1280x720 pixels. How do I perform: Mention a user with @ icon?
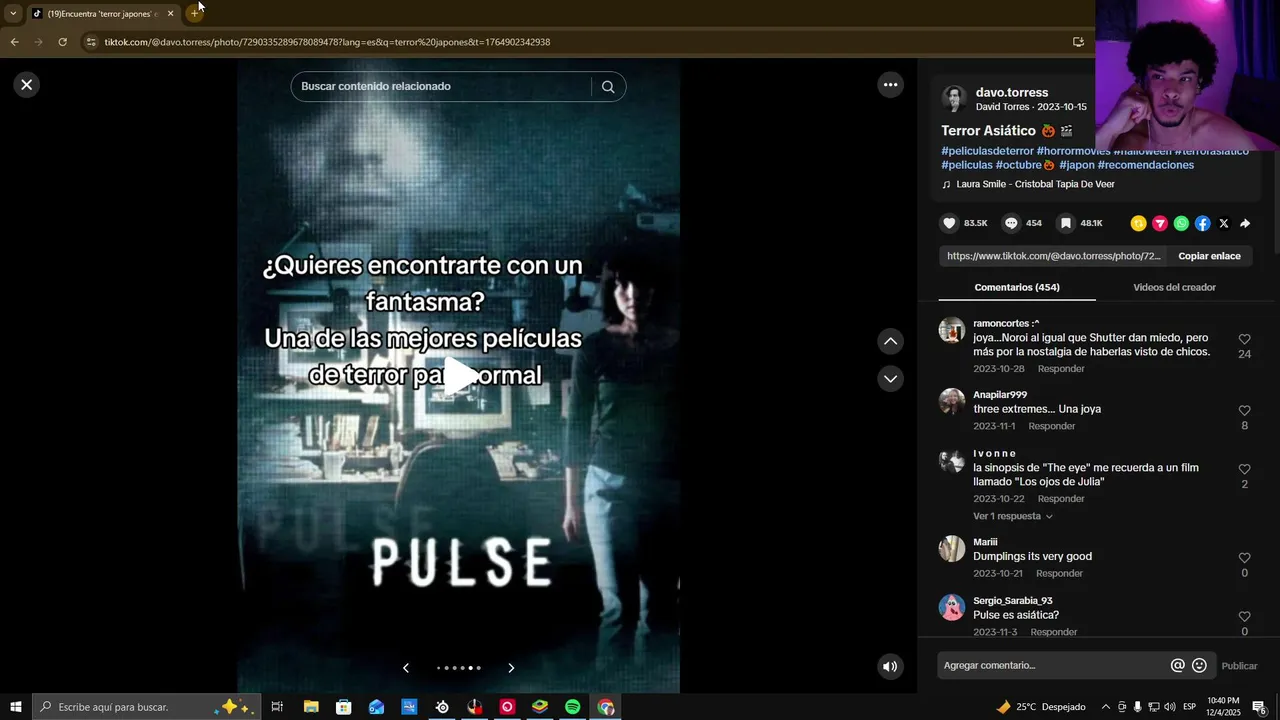1178,666
